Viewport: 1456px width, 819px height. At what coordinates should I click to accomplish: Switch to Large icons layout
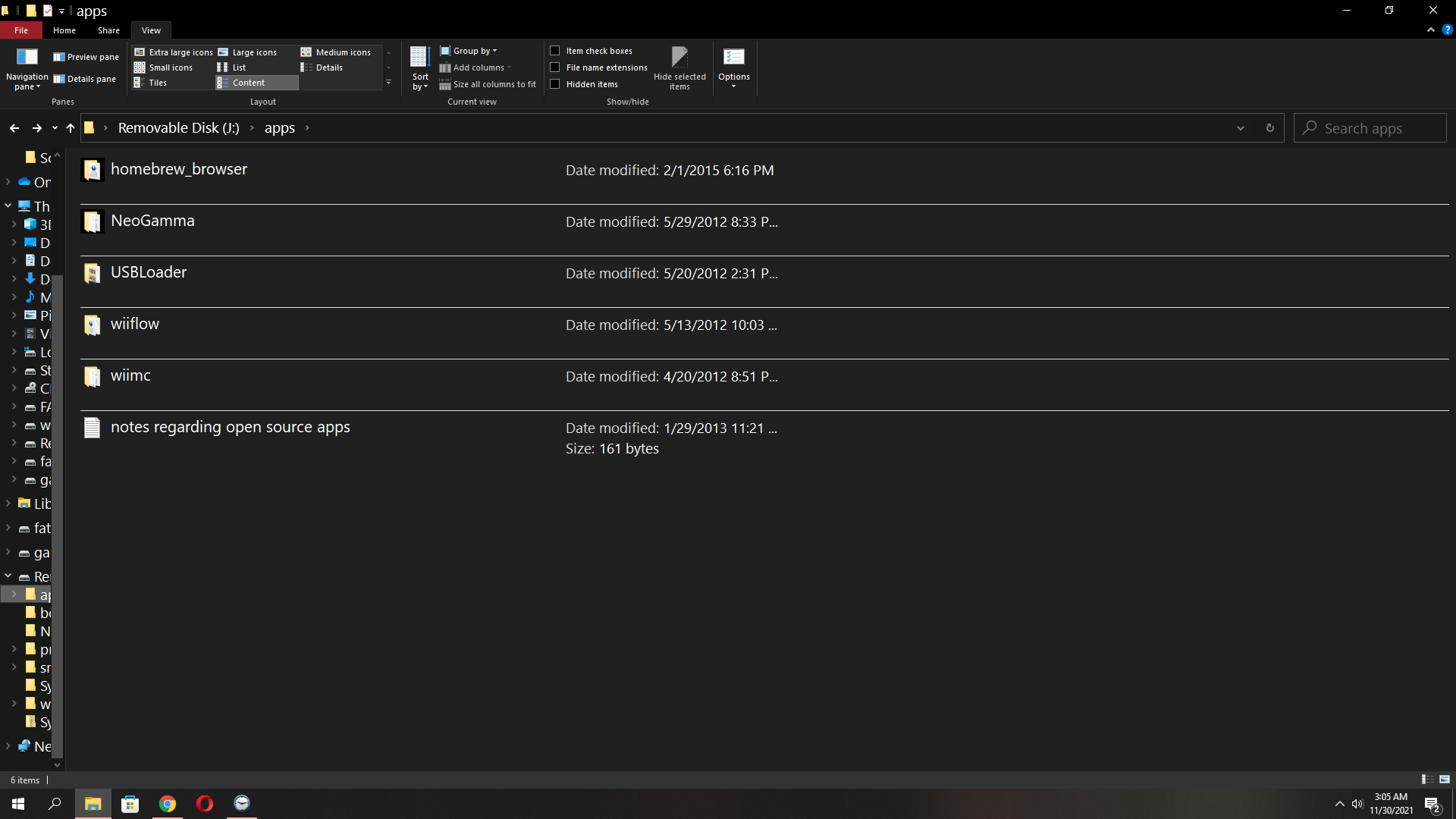pos(247,52)
